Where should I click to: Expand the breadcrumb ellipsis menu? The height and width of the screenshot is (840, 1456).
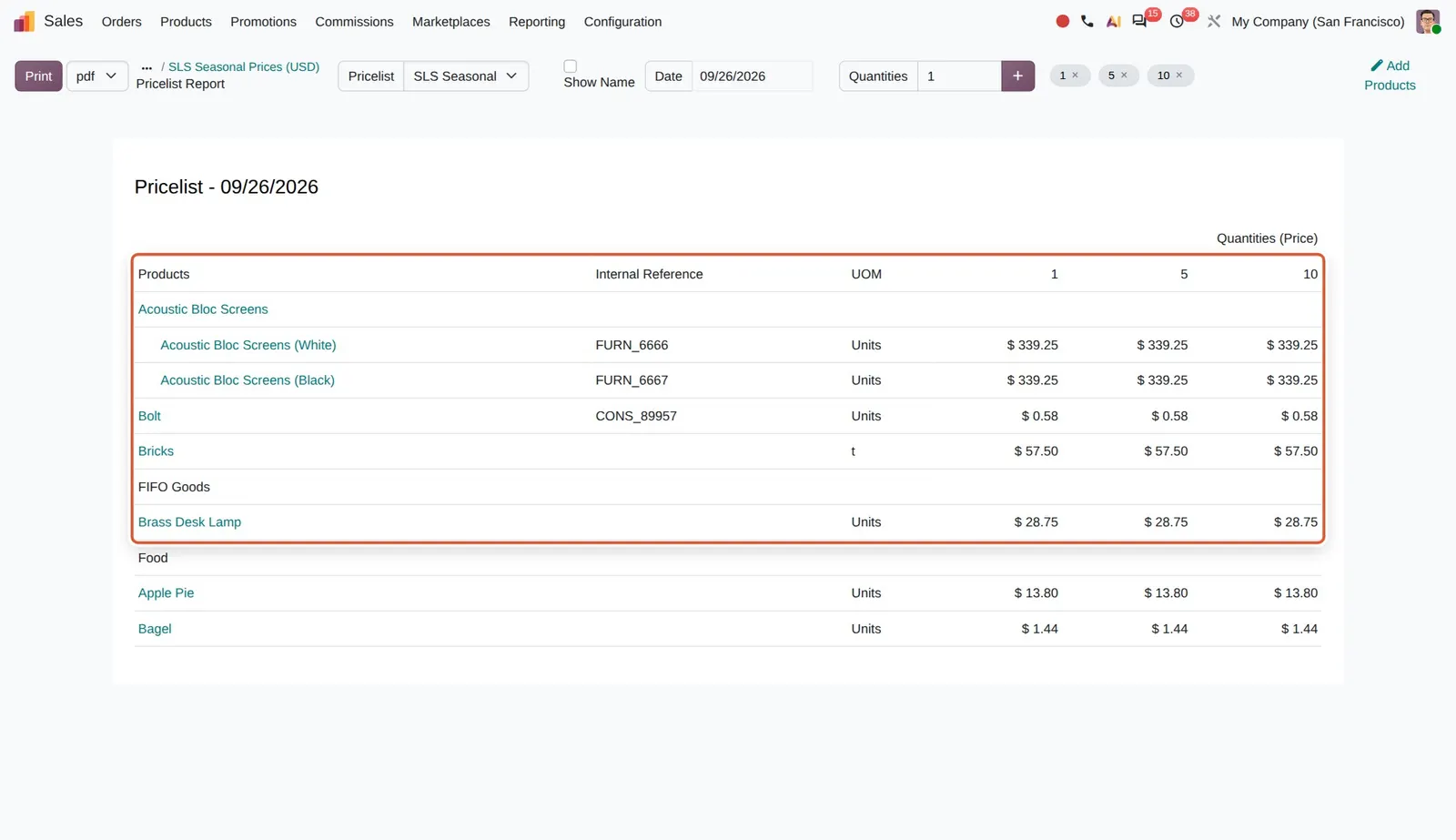(x=147, y=67)
